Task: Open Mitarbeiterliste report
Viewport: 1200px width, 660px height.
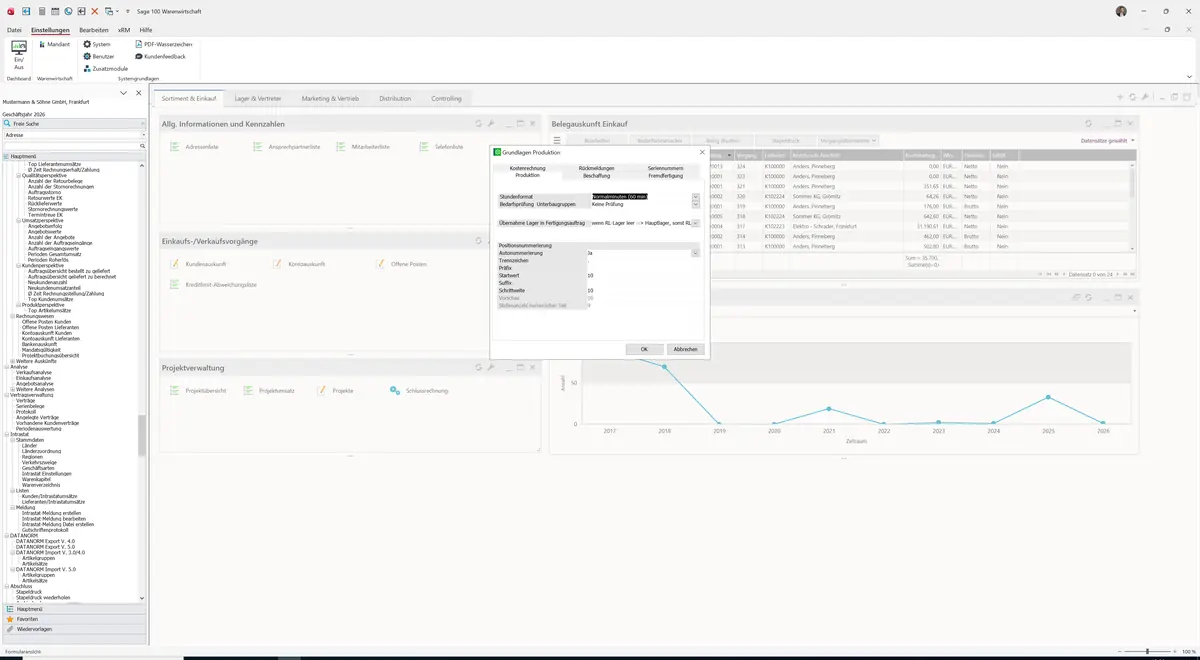Action: pos(364,147)
